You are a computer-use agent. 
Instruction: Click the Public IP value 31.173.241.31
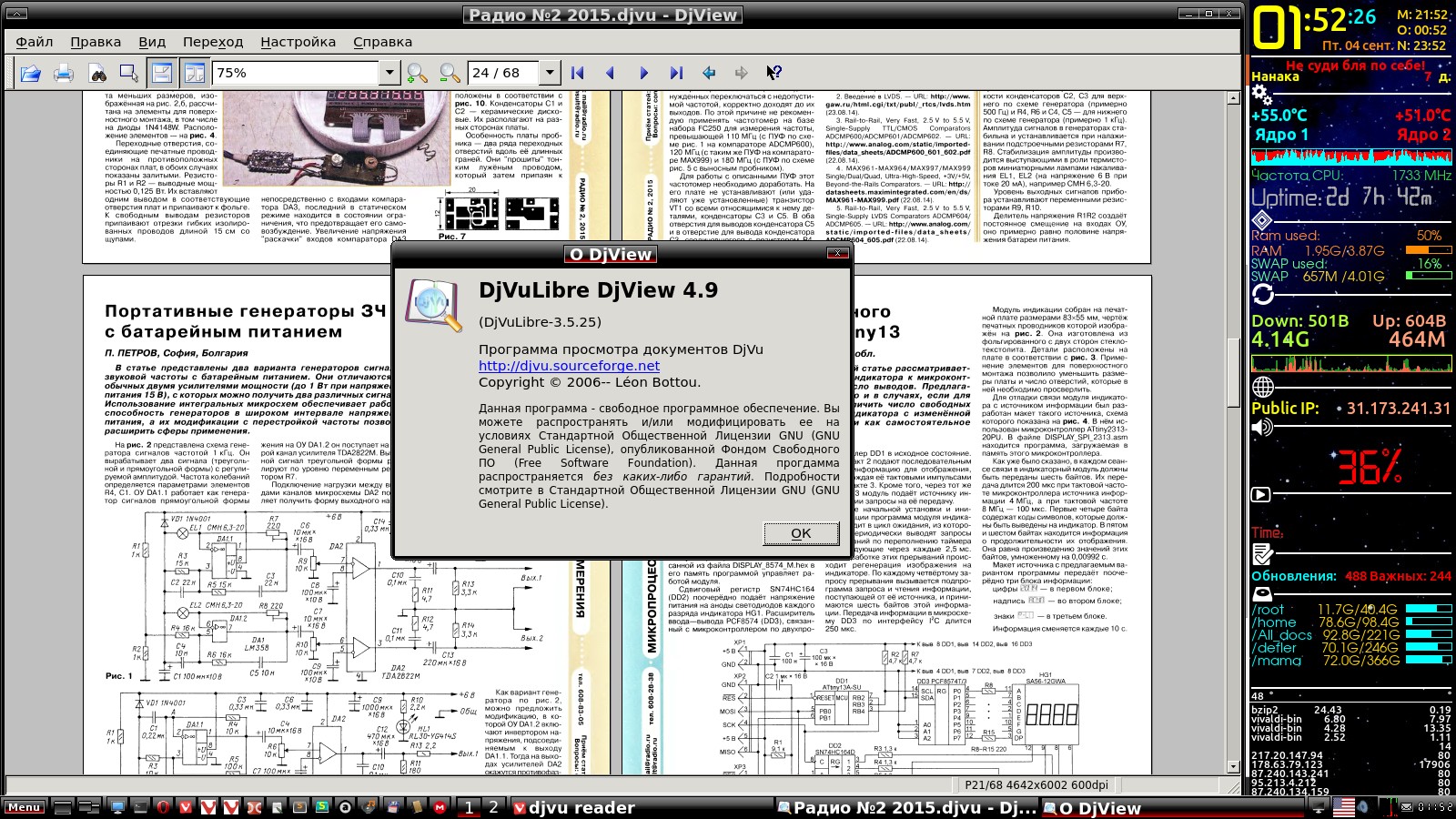click(1399, 409)
